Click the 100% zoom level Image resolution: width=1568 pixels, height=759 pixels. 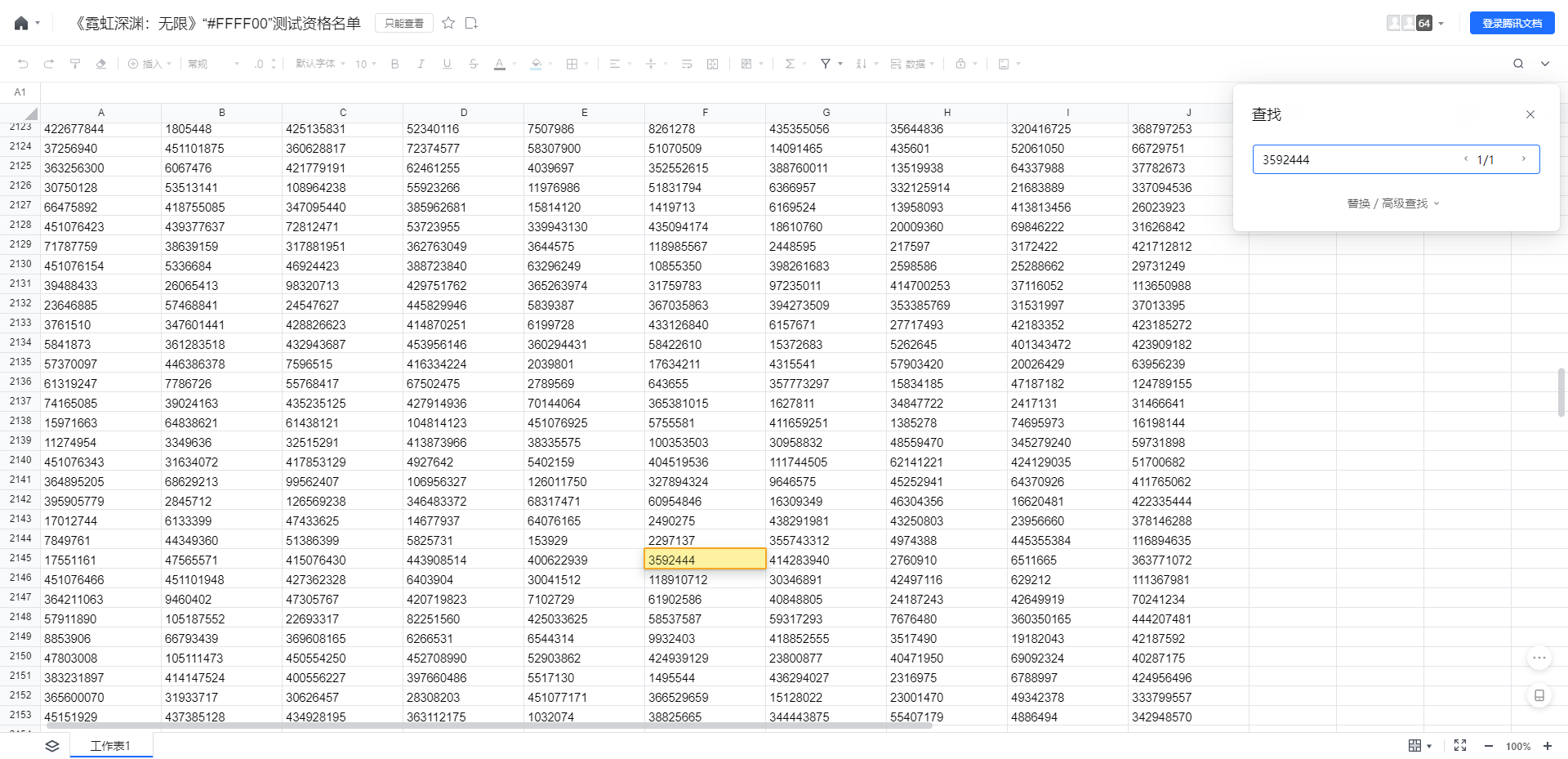1518,746
